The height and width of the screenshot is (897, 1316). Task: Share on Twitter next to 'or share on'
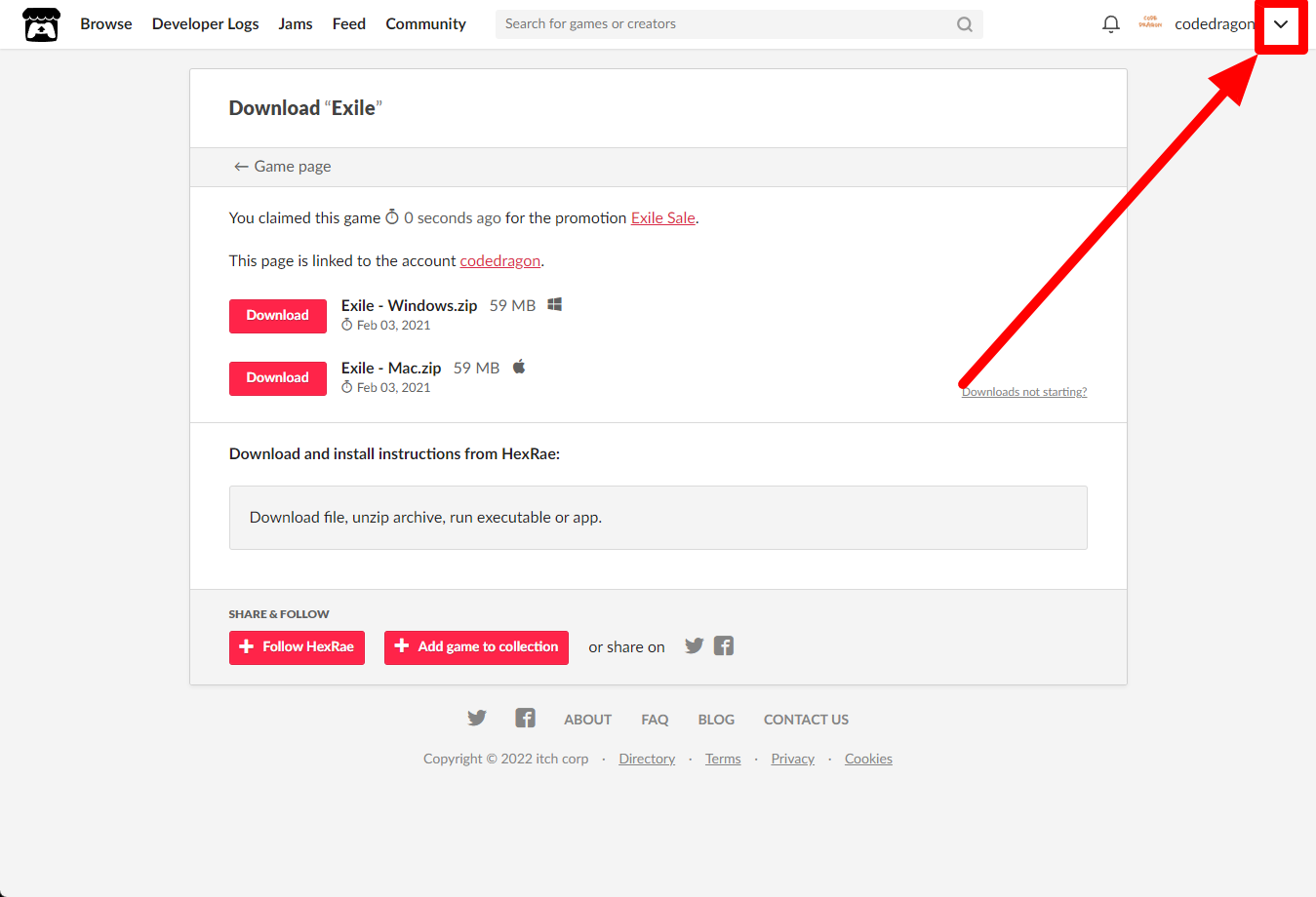tap(694, 645)
